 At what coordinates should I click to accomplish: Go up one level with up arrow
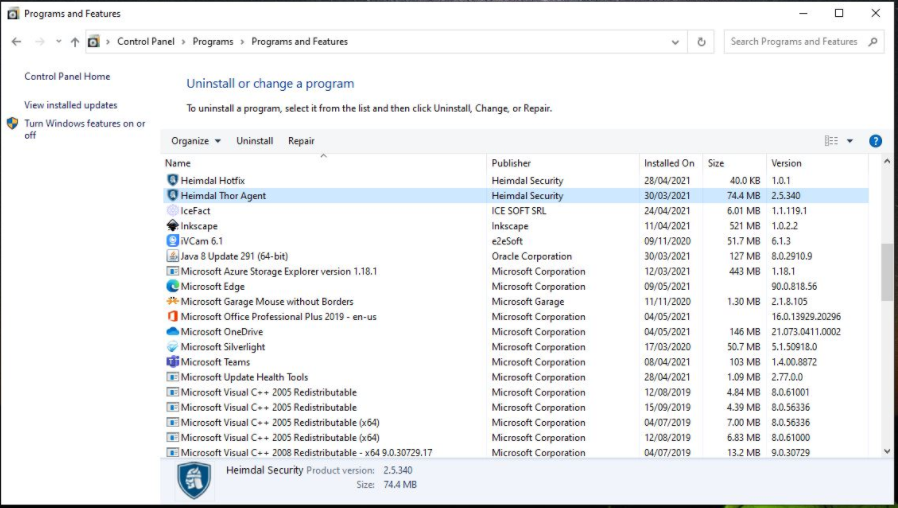click(x=74, y=42)
